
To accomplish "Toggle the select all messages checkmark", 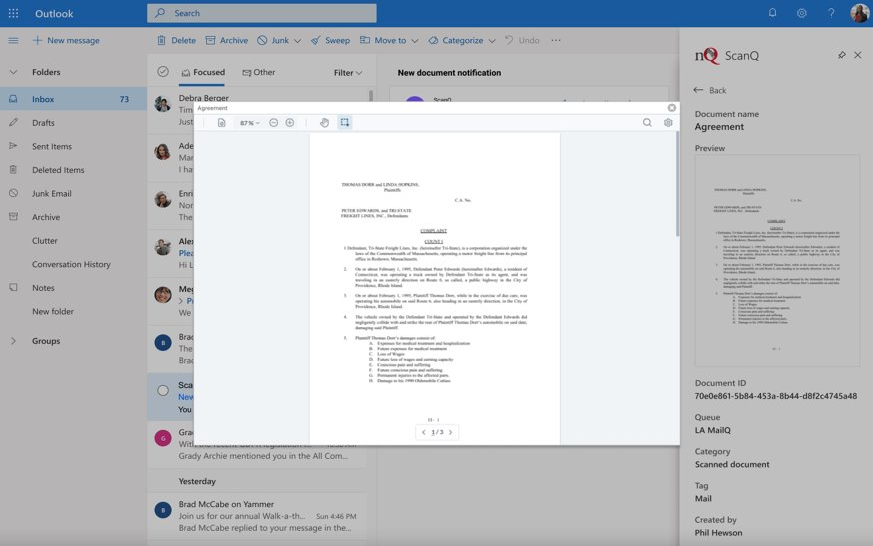I will (163, 71).
